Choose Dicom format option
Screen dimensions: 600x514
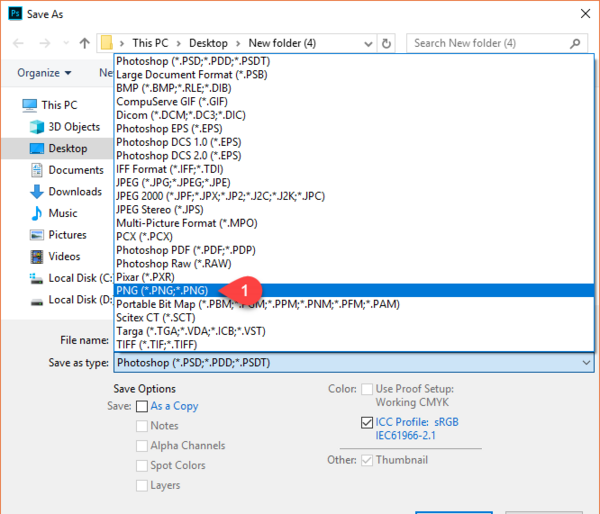pyautogui.click(x=354, y=115)
